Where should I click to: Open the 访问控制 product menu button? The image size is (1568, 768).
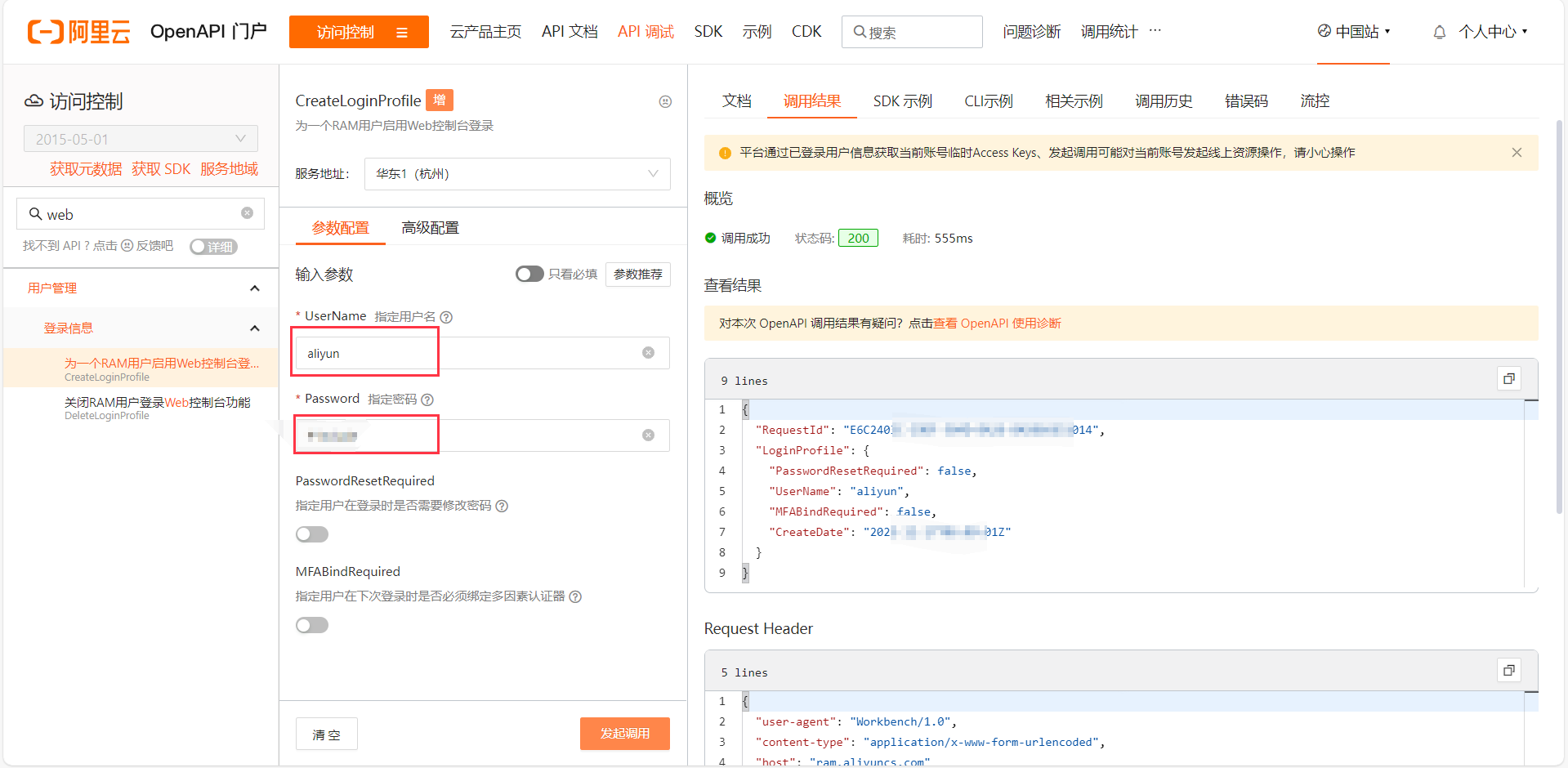[x=359, y=32]
